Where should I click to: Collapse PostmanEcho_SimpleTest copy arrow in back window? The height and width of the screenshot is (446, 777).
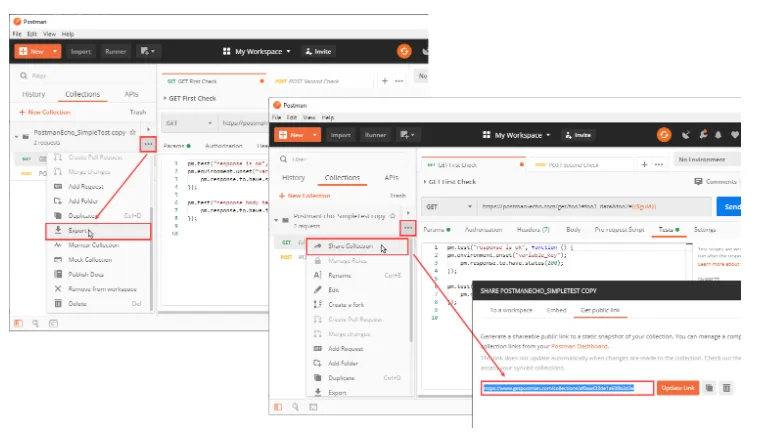(16, 136)
